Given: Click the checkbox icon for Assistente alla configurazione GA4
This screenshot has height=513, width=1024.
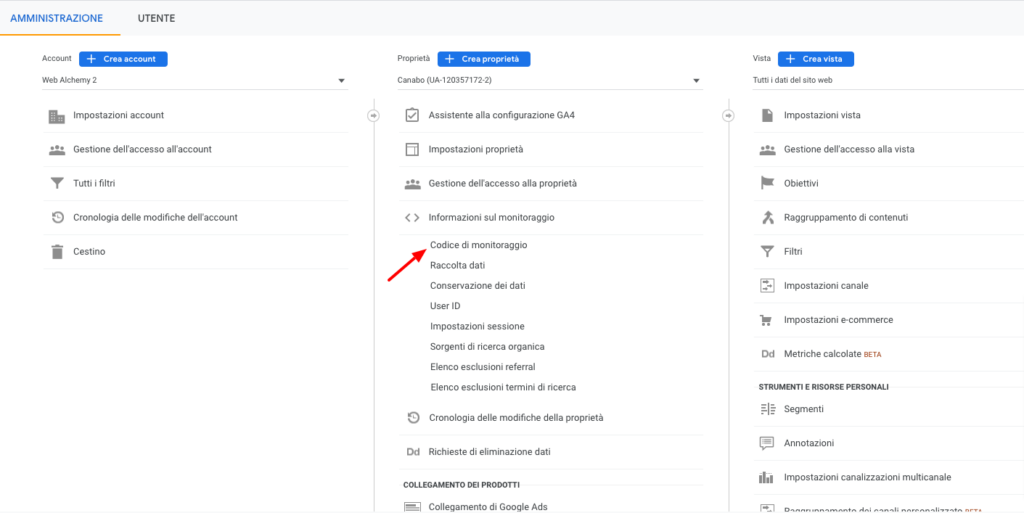Looking at the screenshot, I should (x=412, y=116).
